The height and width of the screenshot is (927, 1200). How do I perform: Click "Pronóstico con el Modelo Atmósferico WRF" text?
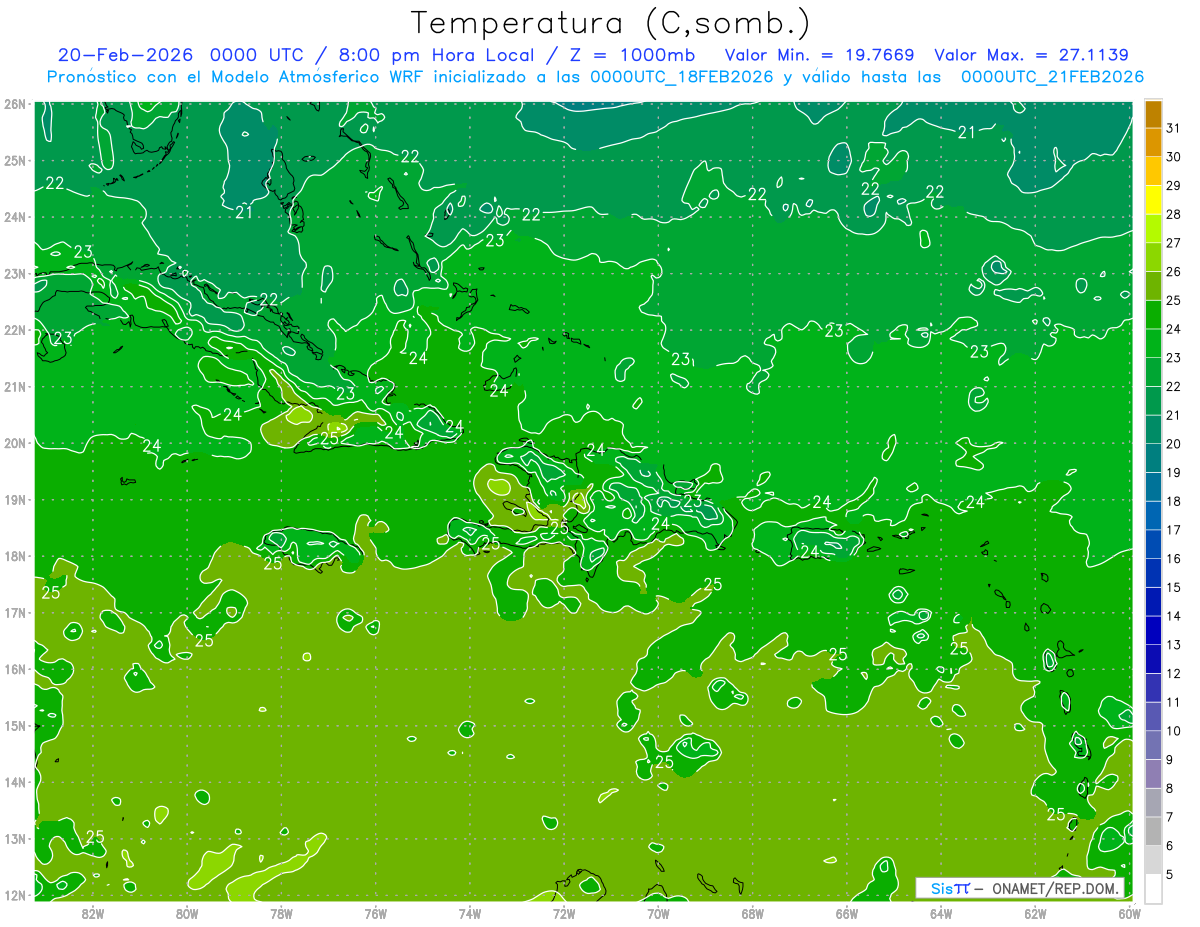(x=235, y=77)
